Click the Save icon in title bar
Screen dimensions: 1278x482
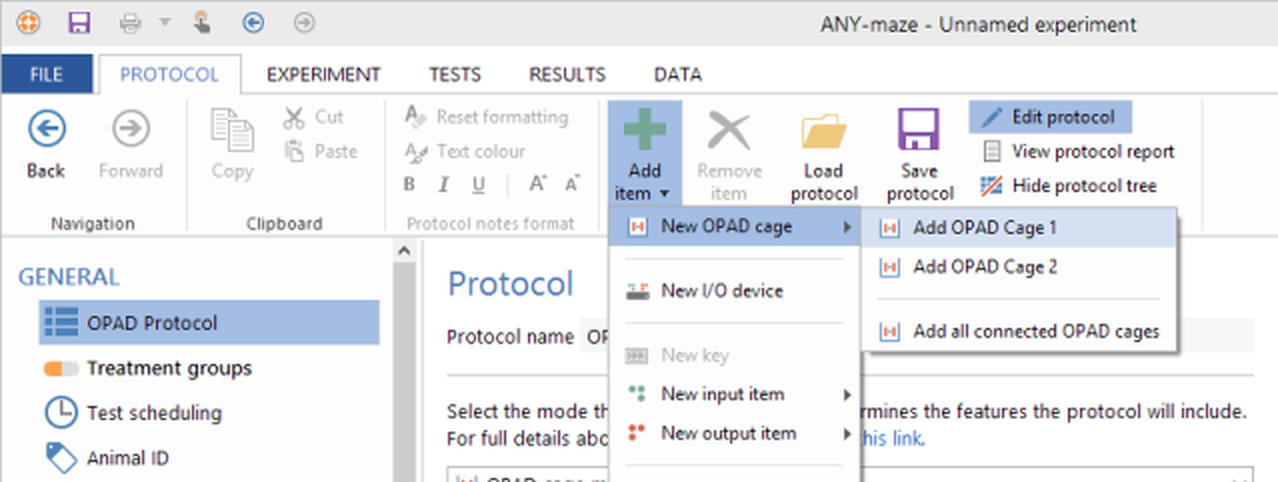coord(78,22)
